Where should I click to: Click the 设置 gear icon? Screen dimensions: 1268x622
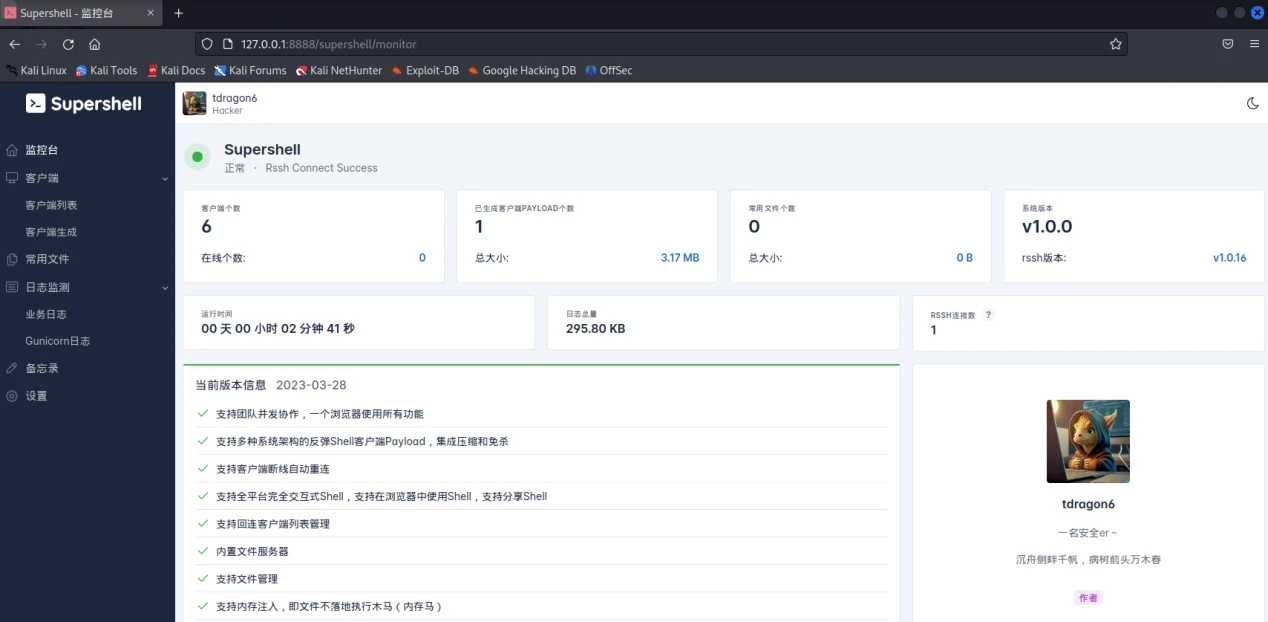coord(12,396)
